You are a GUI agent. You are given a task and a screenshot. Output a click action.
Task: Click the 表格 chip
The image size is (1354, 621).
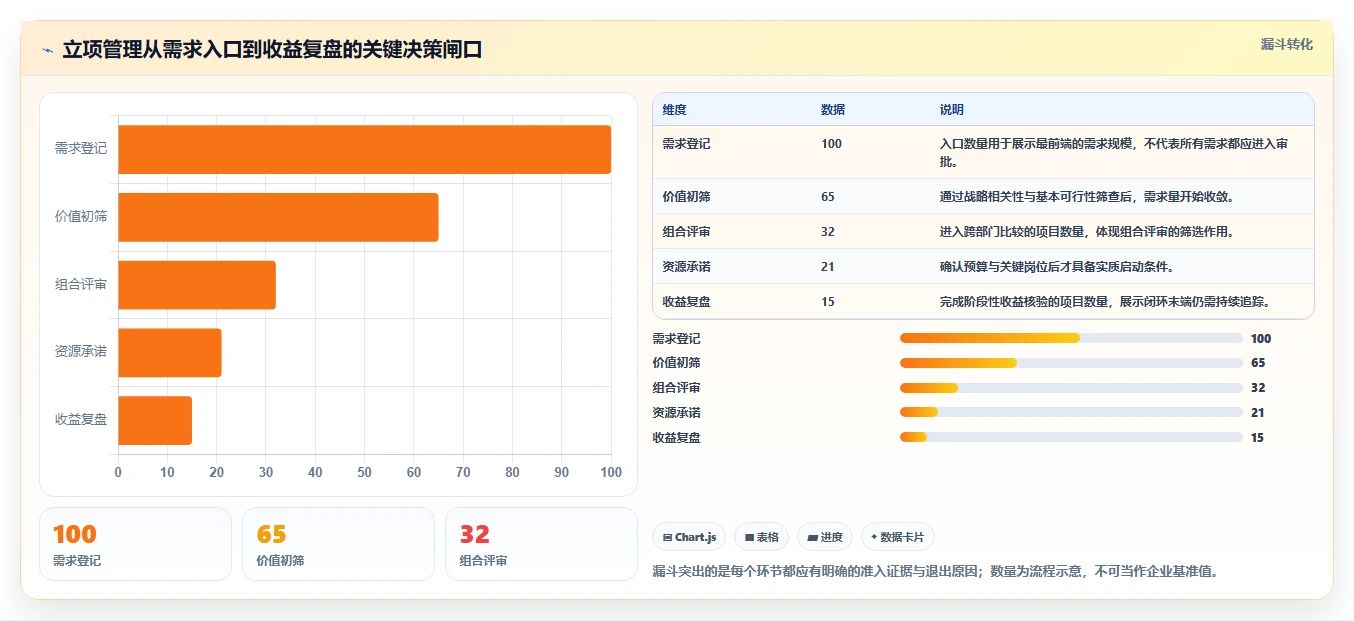(x=761, y=537)
